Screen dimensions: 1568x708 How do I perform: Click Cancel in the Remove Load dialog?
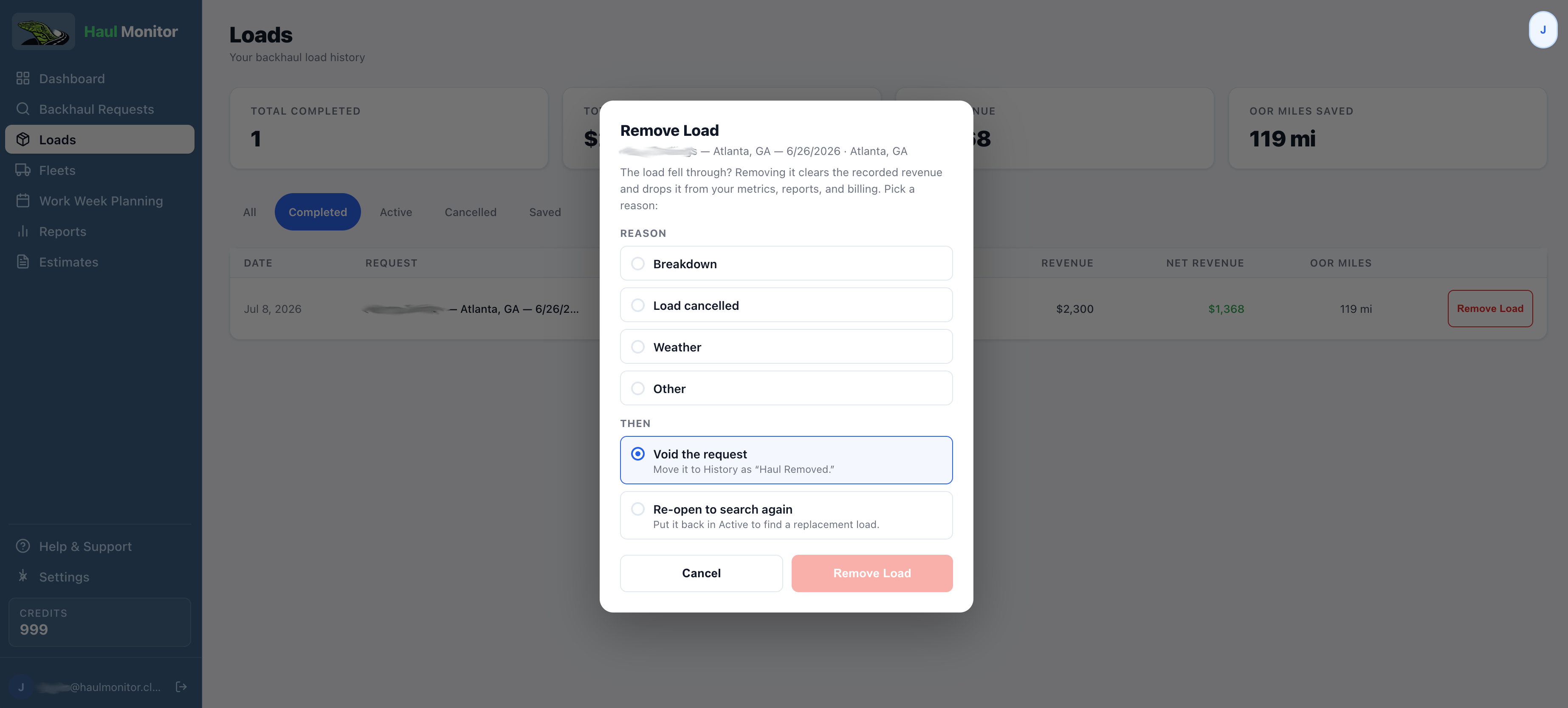click(x=701, y=573)
